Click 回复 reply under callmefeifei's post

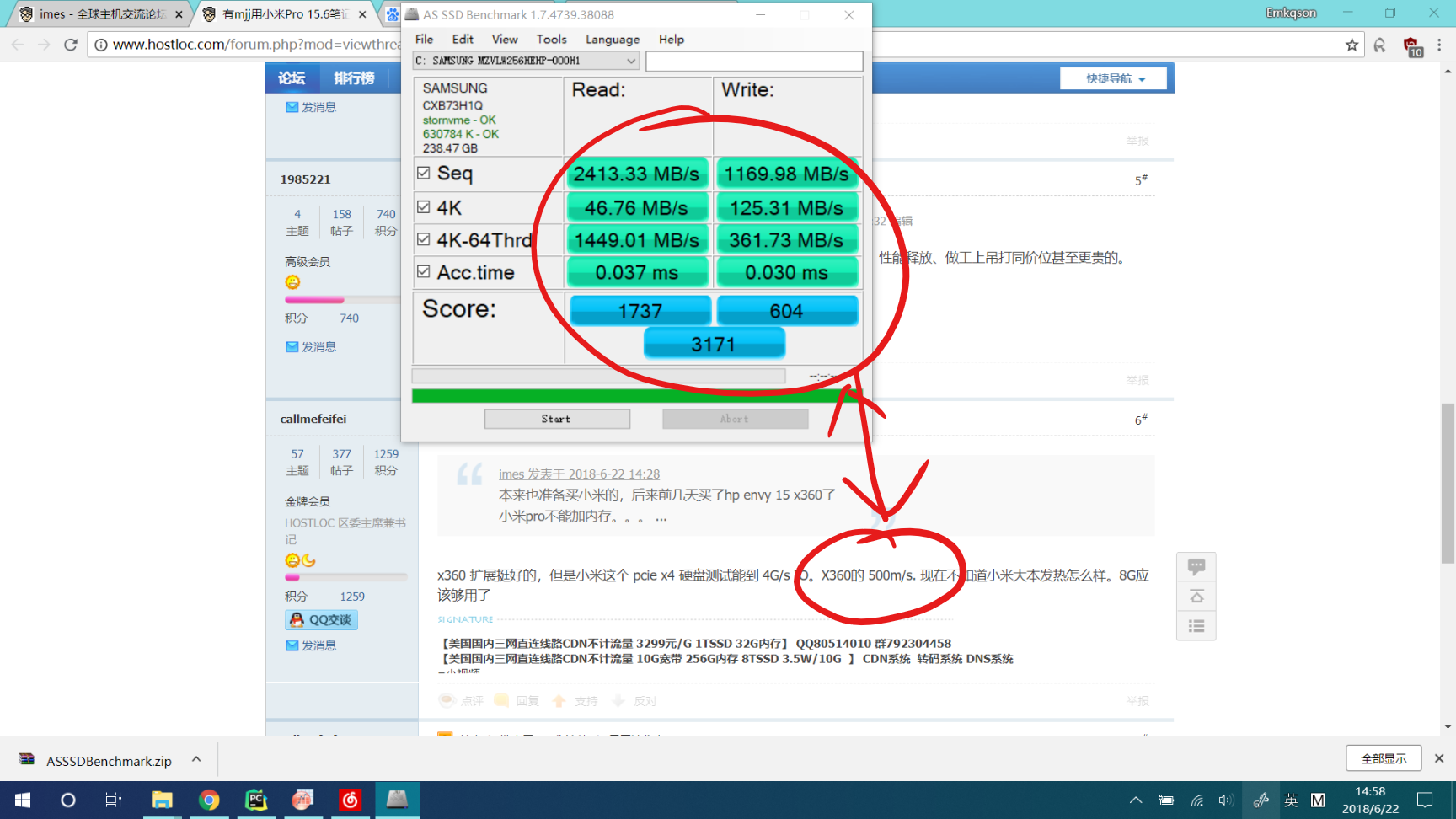pos(517,701)
